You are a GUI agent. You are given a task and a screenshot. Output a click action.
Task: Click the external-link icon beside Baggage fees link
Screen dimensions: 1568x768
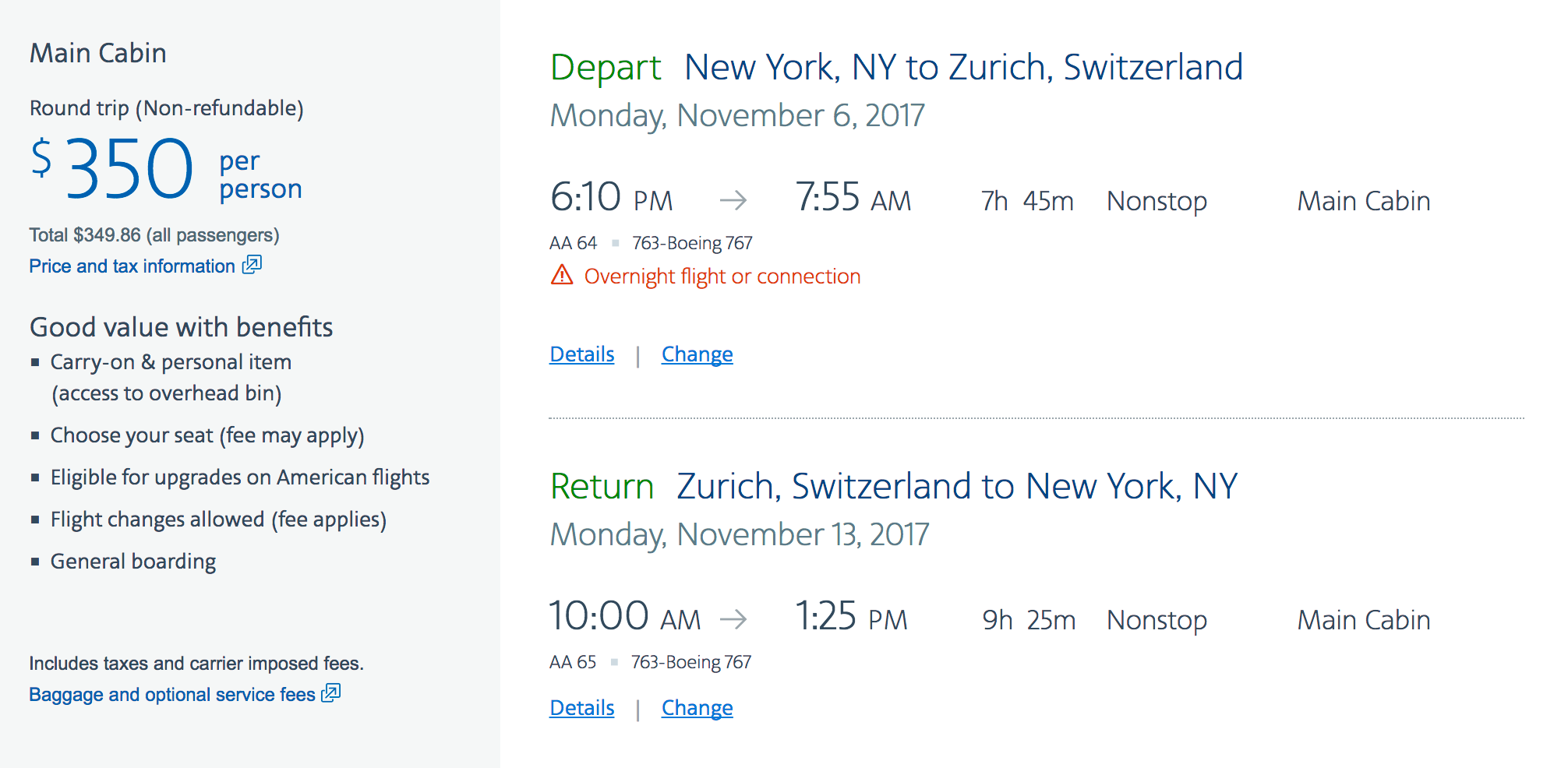click(331, 692)
